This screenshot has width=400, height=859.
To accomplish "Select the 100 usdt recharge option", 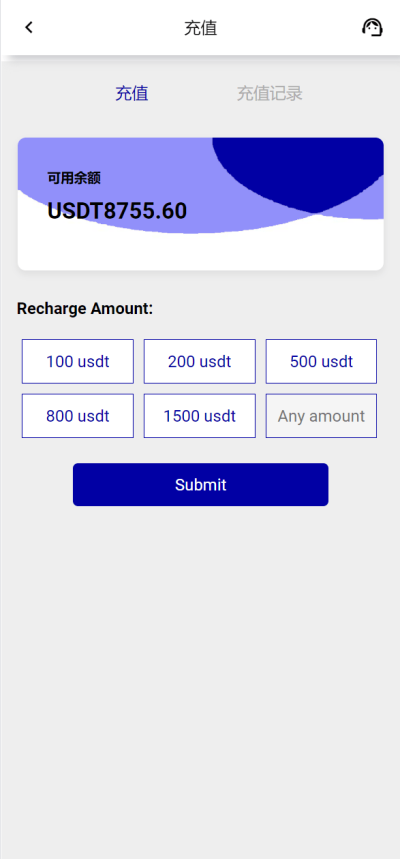I will pyautogui.click(x=78, y=362).
